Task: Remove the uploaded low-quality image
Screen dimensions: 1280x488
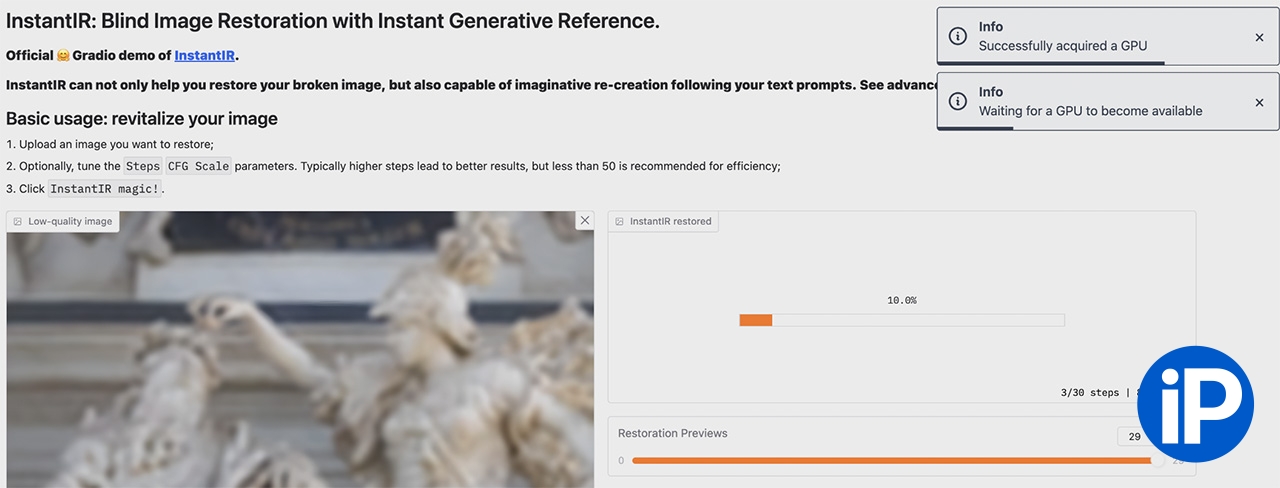Action: pyautogui.click(x=585, y=221)
